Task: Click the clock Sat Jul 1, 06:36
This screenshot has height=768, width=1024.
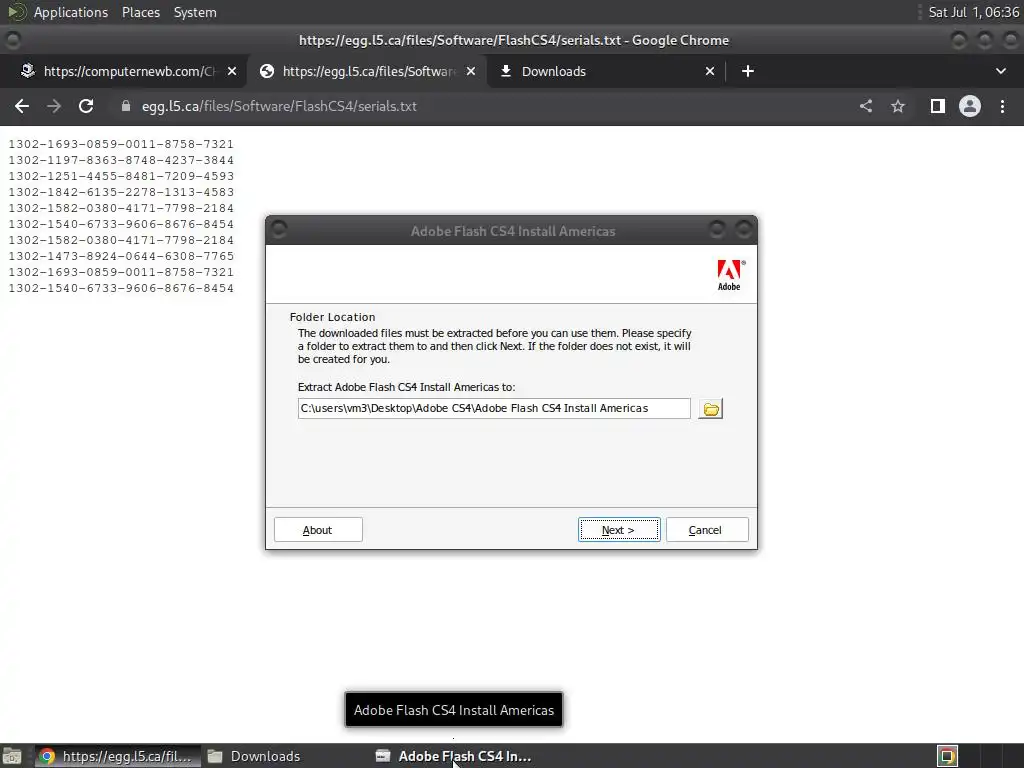Action: click(x=974, y=12)
